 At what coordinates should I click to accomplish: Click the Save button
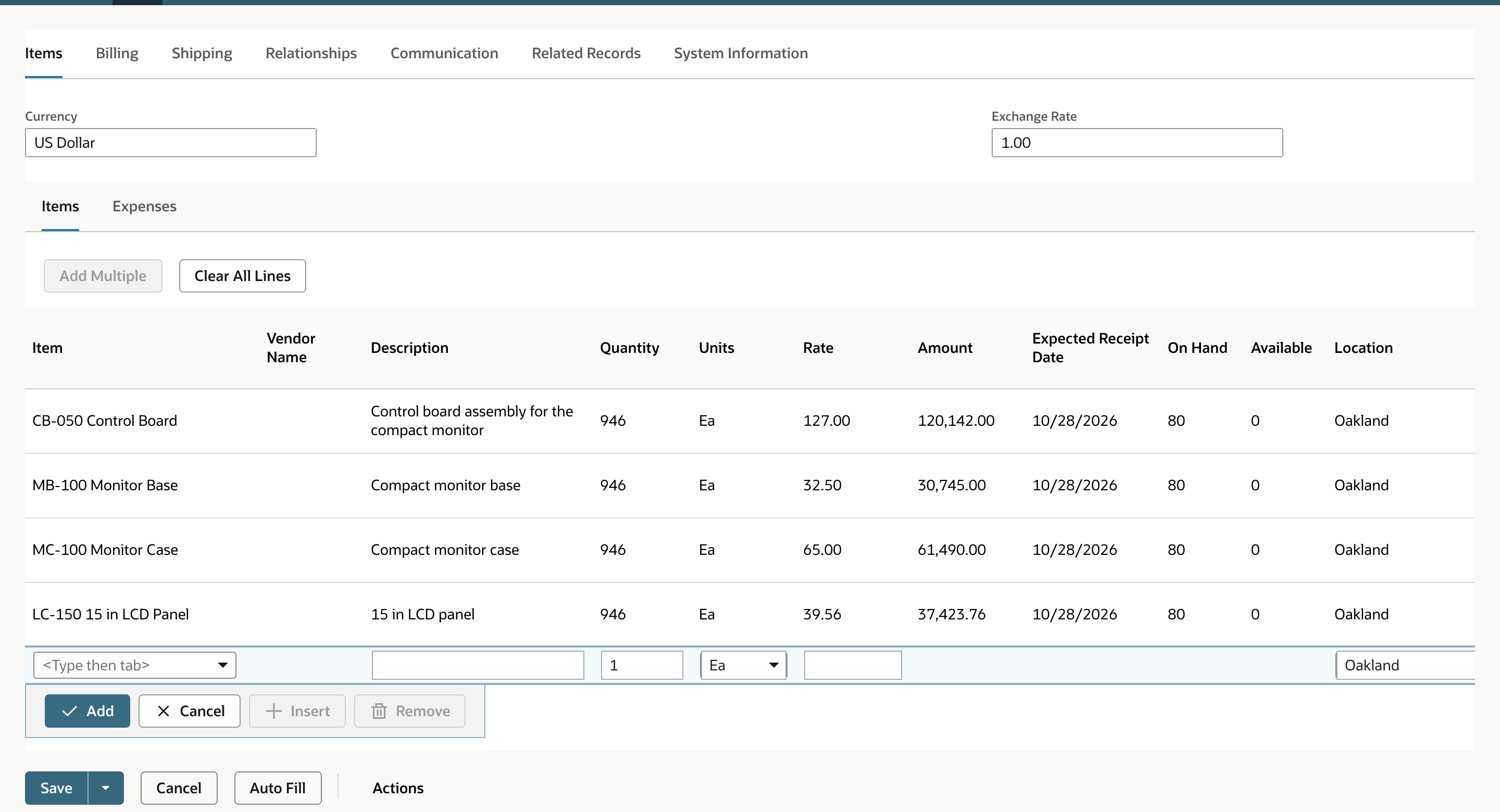coord(56,788)
